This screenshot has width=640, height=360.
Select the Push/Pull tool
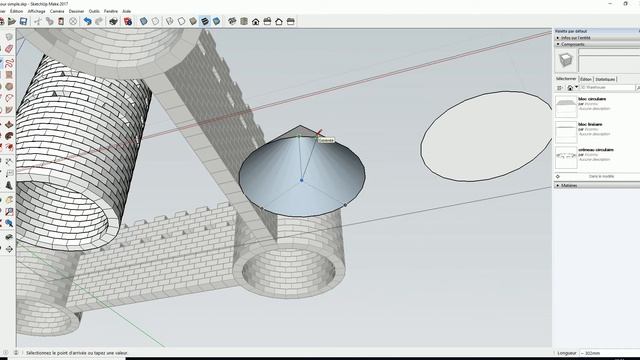[9, 124]
